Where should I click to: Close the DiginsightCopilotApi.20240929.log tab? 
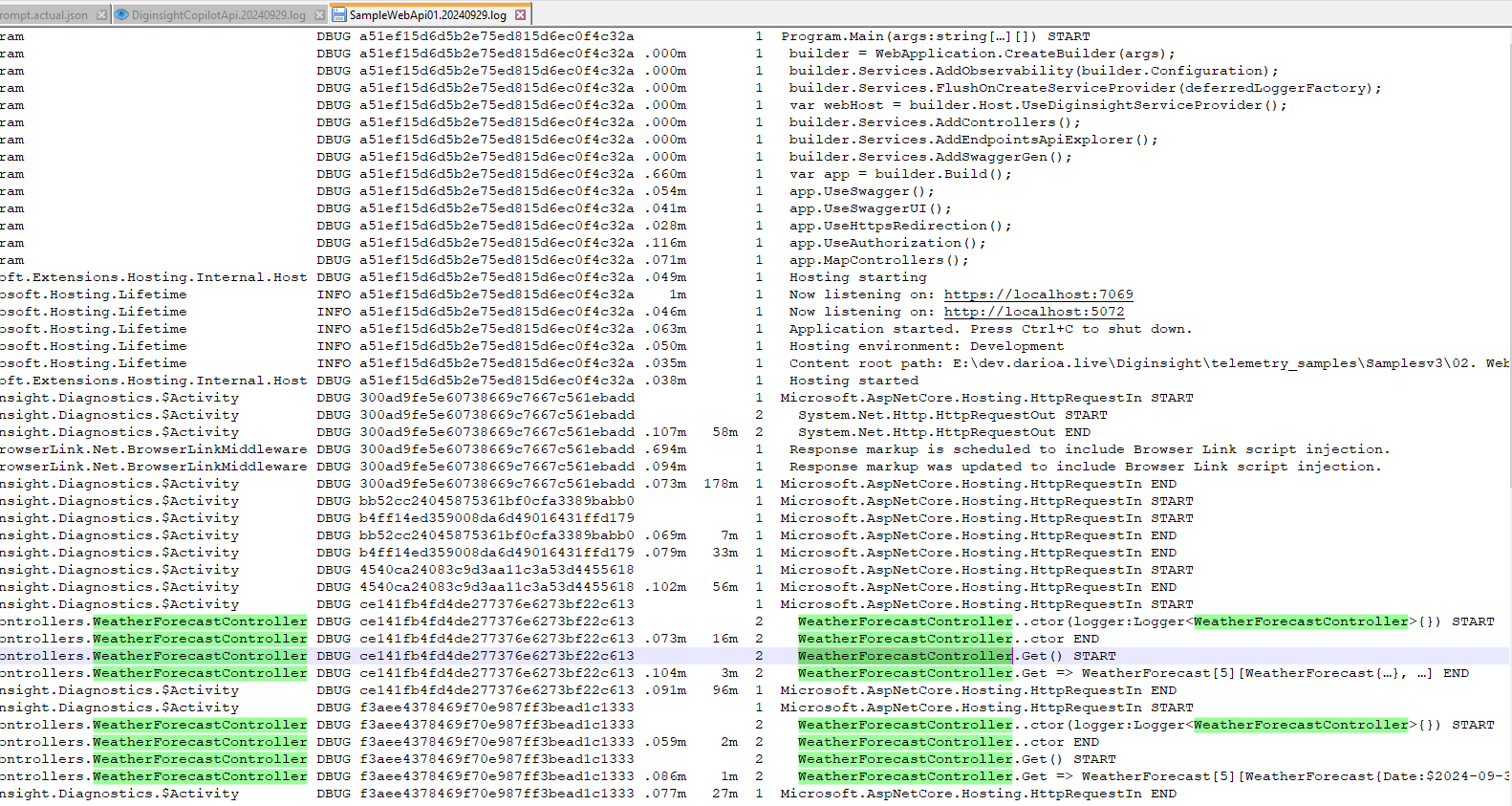[x=319, y=15]
